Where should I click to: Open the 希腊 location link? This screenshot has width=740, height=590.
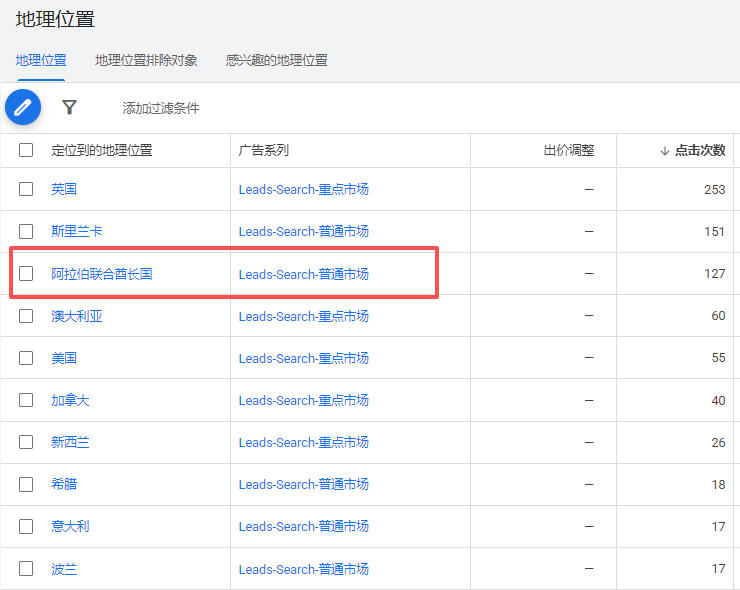coord(64,484)
